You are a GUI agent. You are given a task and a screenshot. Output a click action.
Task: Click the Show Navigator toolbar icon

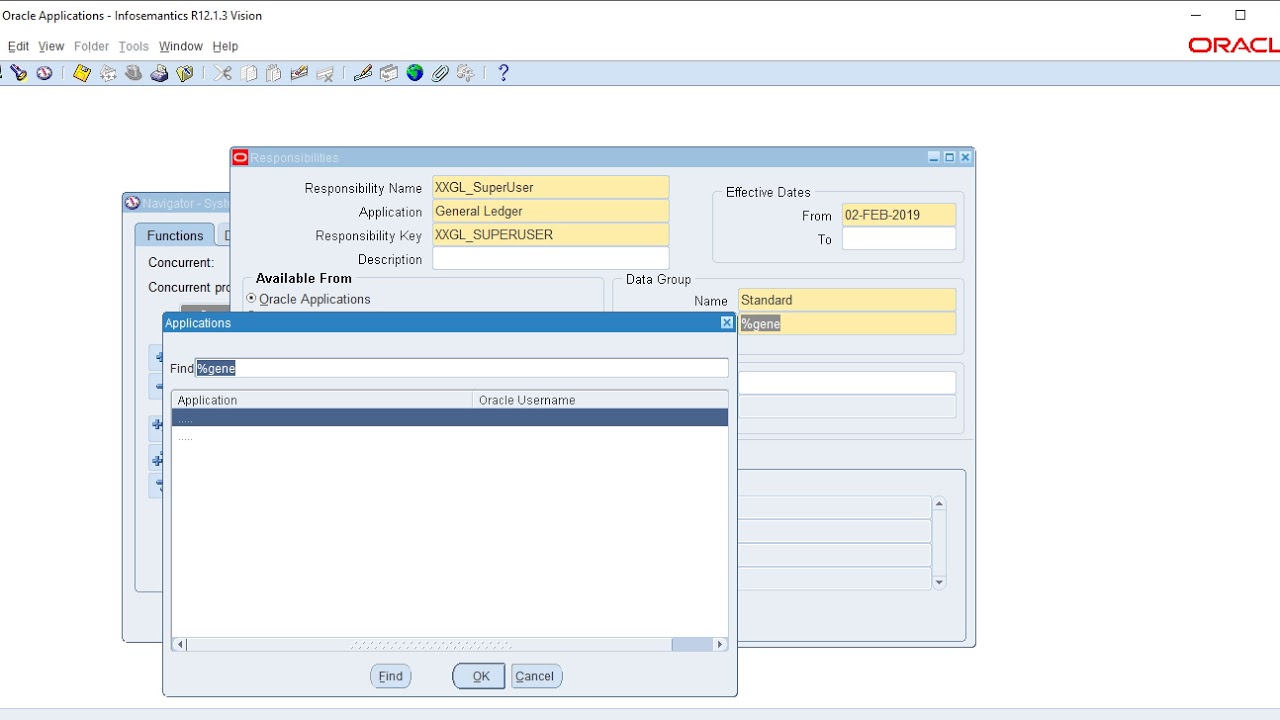pyautogui.click(x=44, y=73)
